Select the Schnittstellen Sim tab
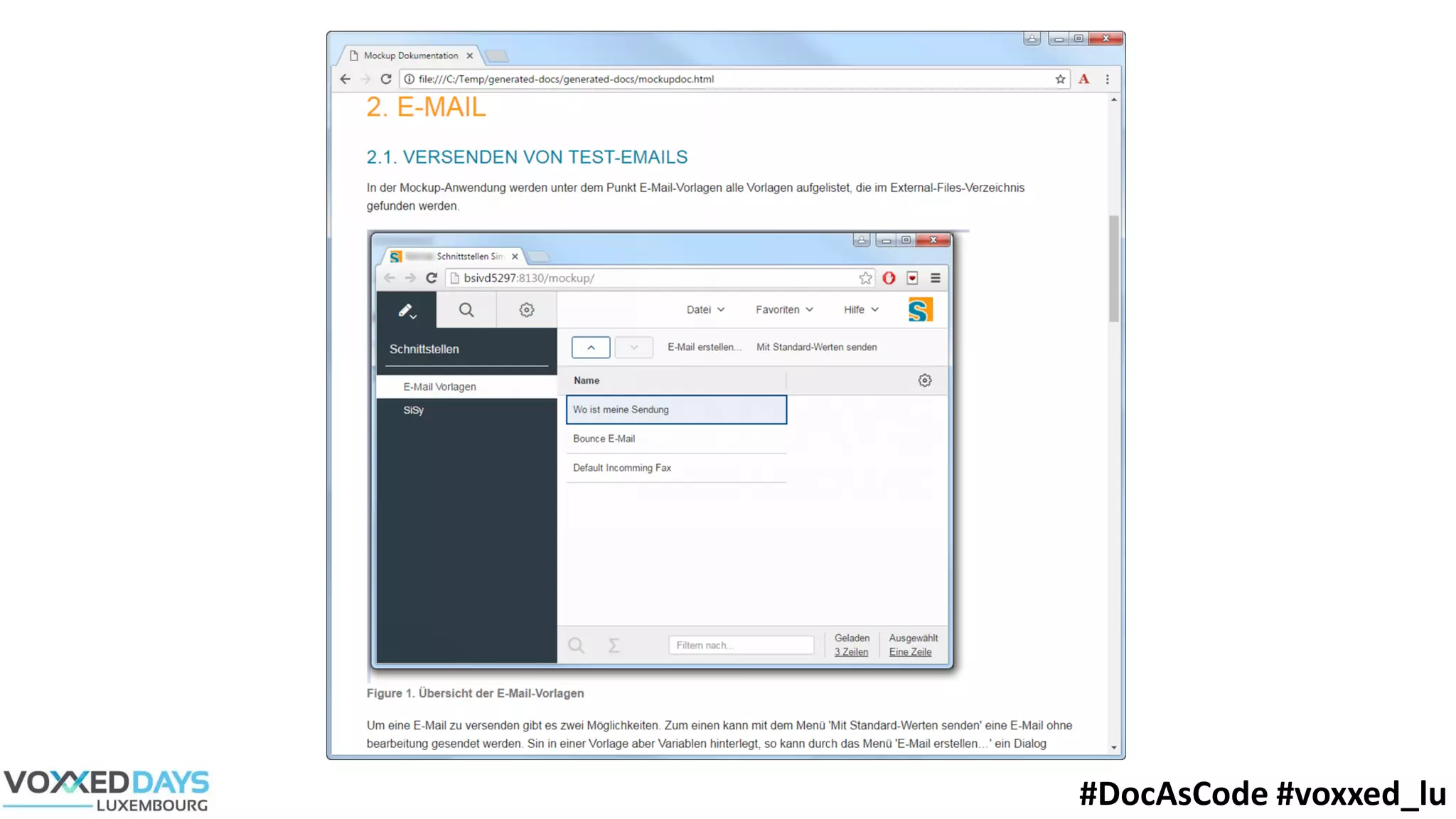 pos(455,257)
